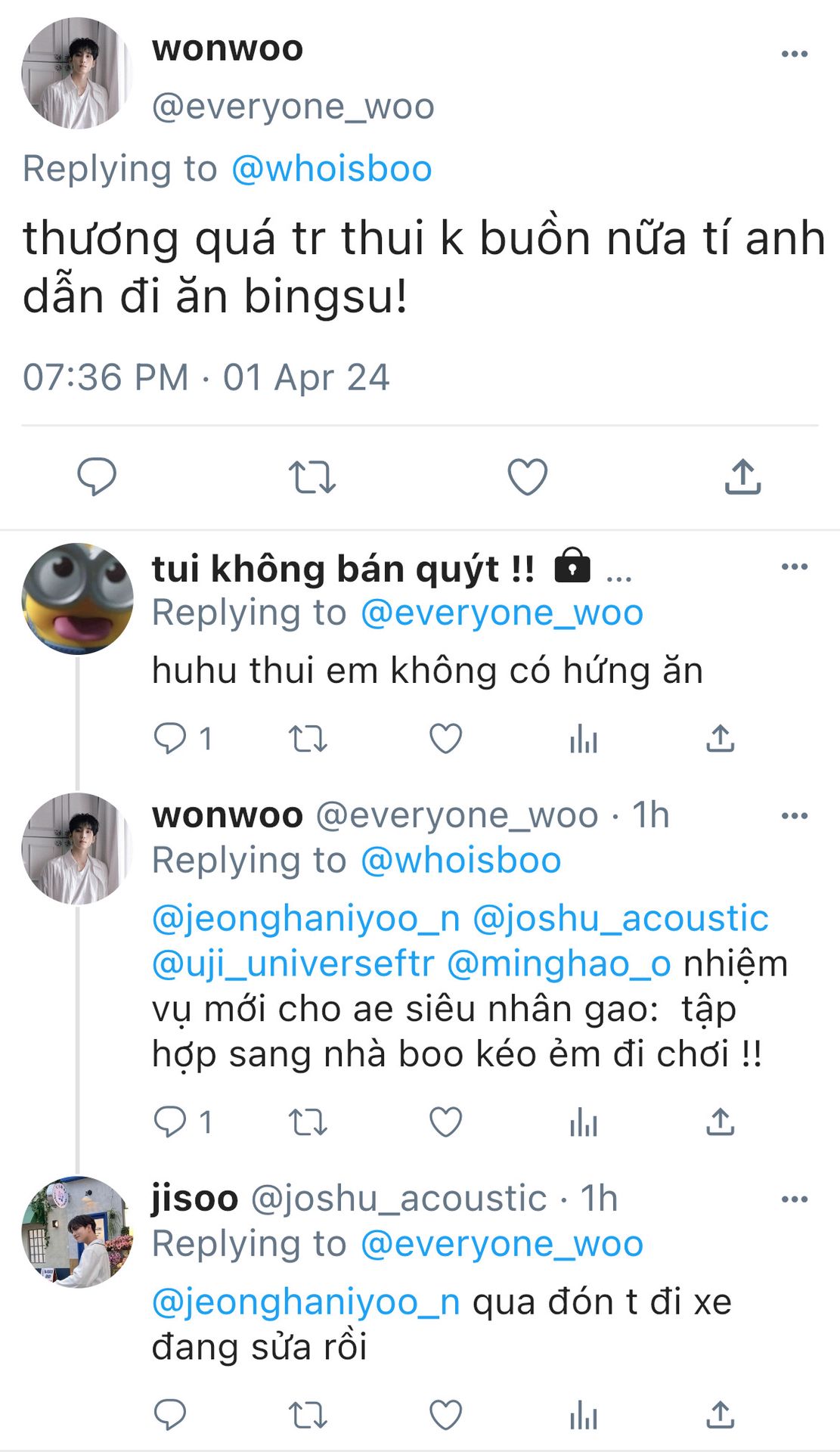Open the @uji_universeftr mention link
840x1452 pixels.
293,963
